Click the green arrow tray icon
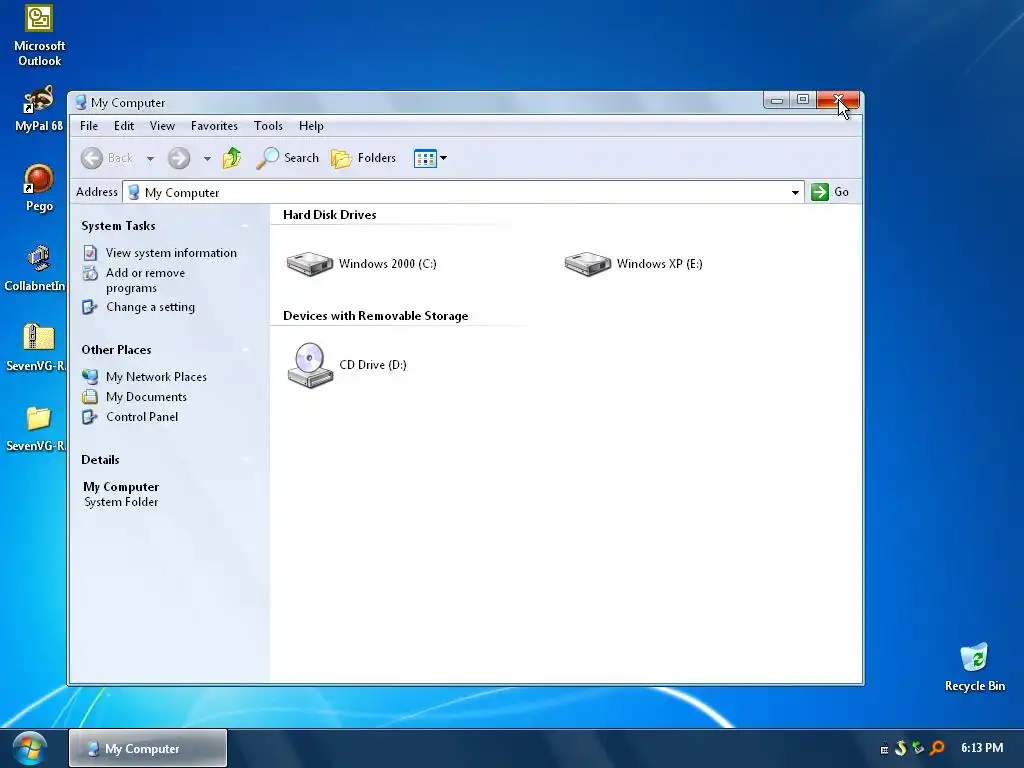The image size is (1024, 768). point(919,748)
